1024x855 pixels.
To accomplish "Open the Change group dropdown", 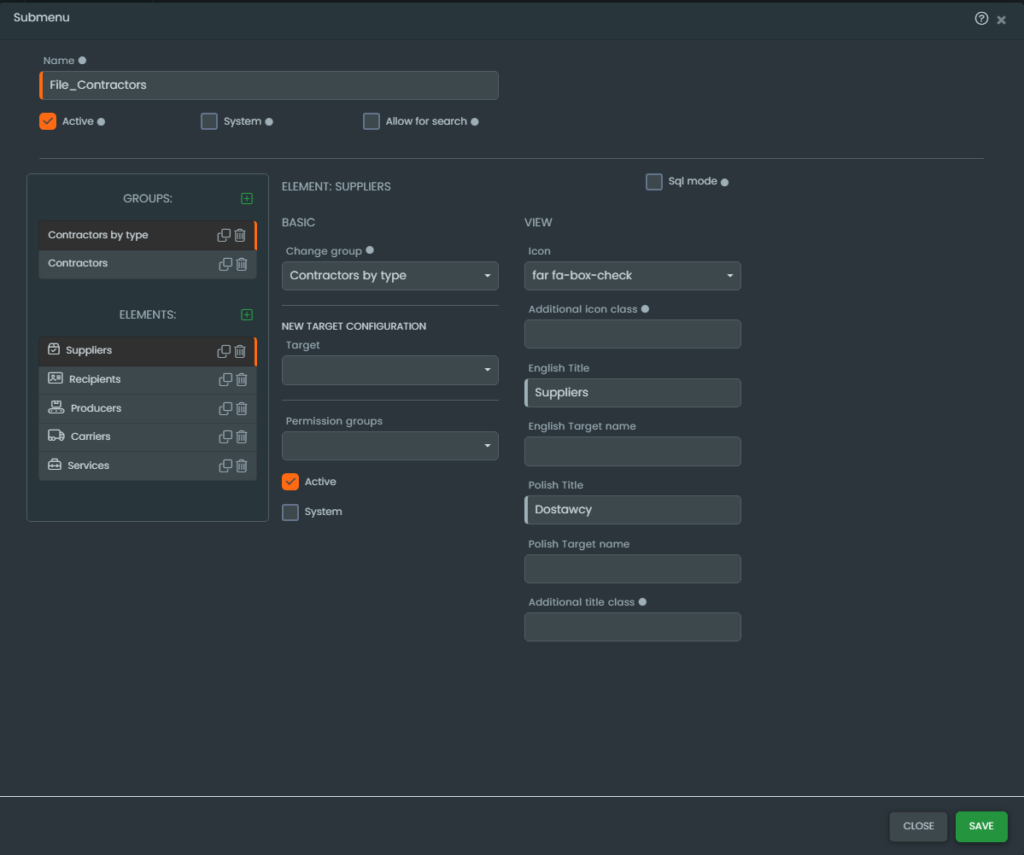I will coord(390,276).
